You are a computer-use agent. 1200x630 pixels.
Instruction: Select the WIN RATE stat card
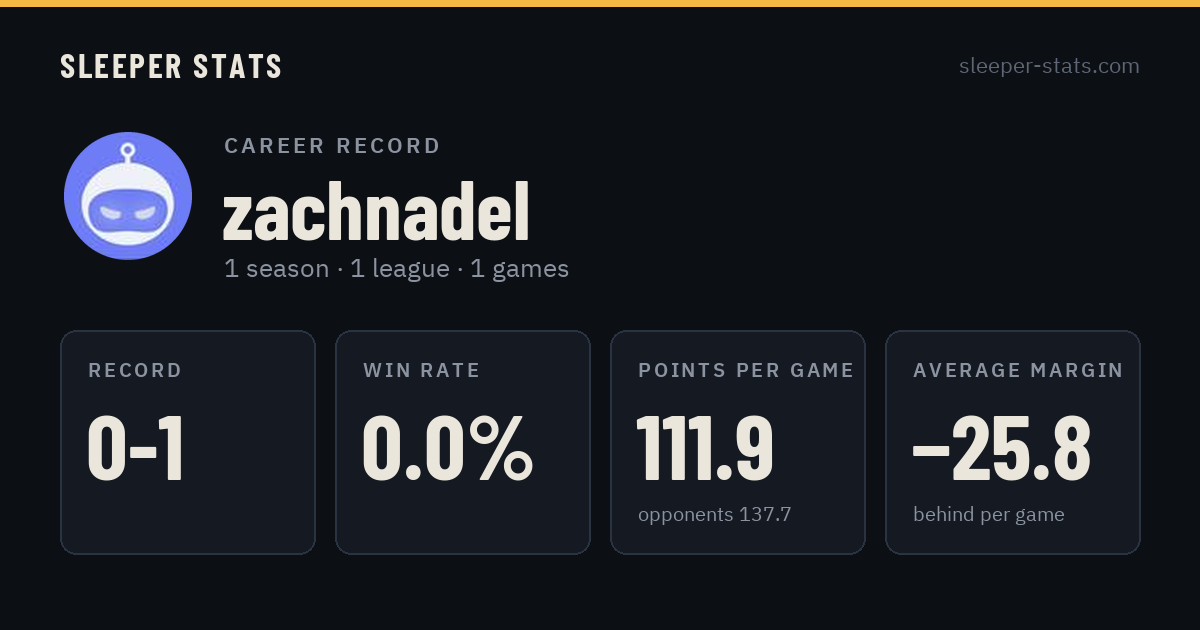click(x=463, y=442)
